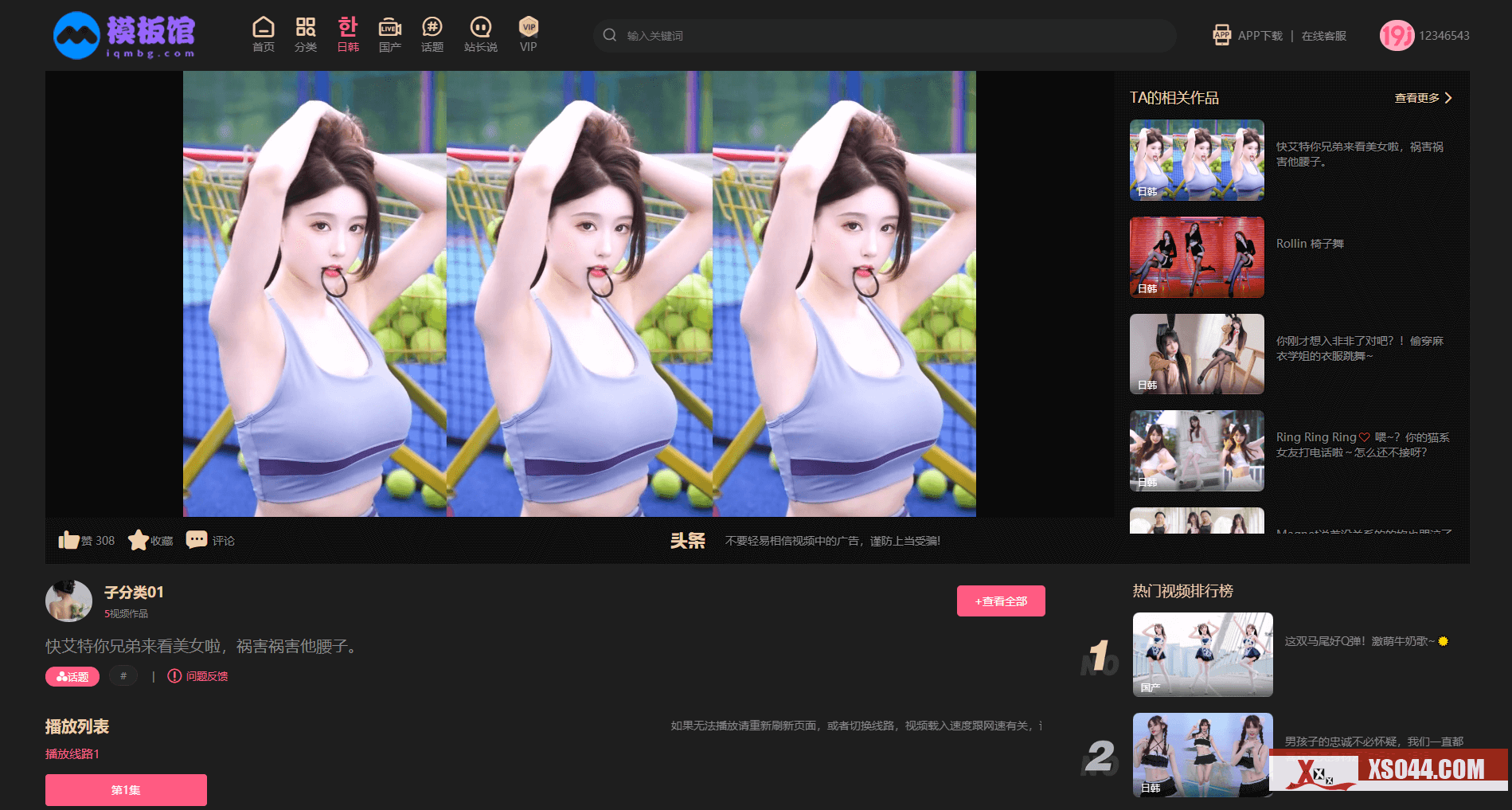This screenshot has width=1512, height=810.
Task: Click username 12346543
Action: [1444, 36]
